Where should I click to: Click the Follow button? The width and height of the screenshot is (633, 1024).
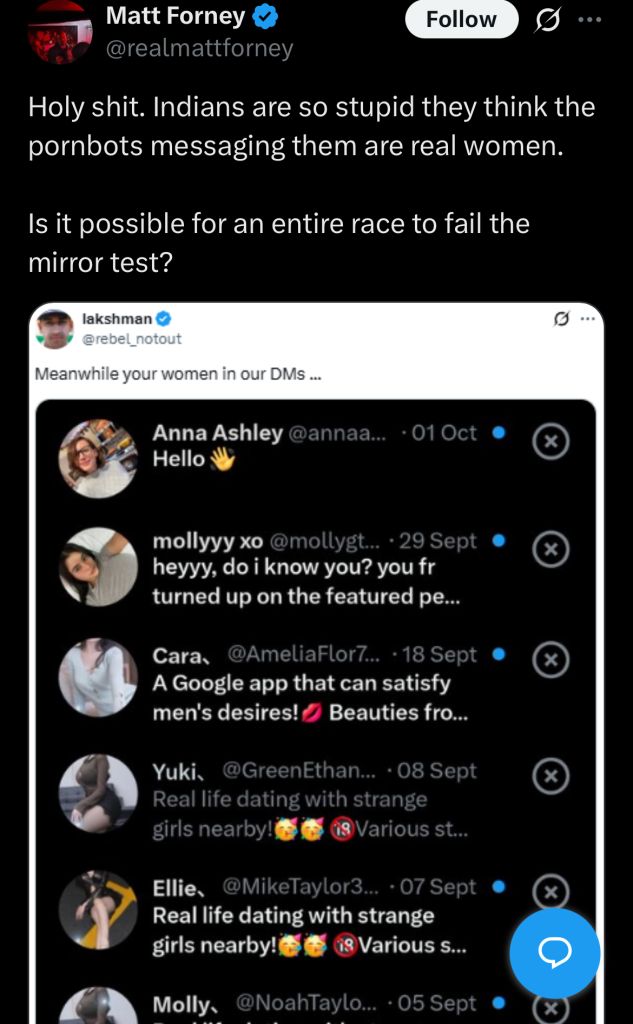coord(461,19)
